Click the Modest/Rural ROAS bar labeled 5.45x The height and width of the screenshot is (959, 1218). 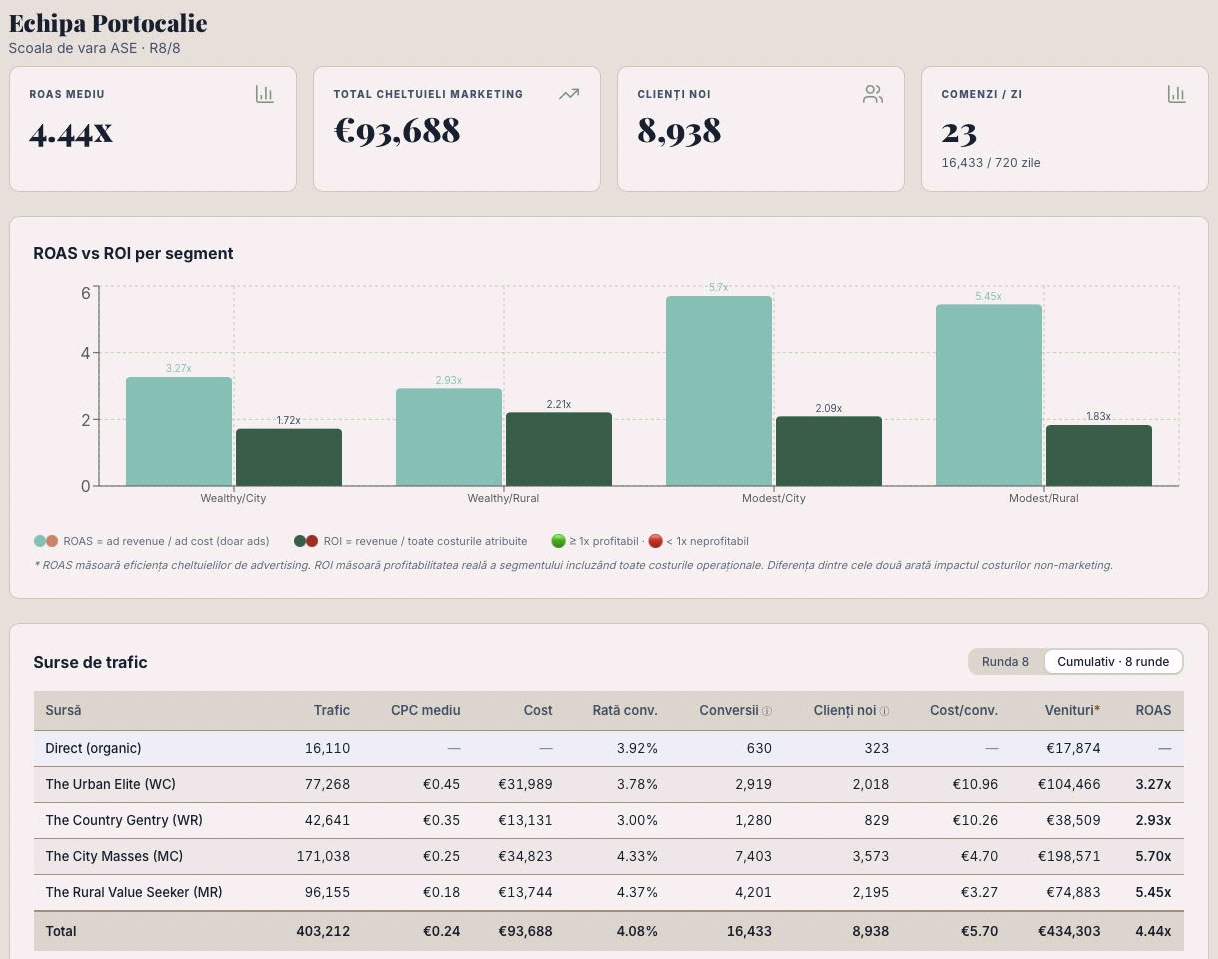click(989, 395)
